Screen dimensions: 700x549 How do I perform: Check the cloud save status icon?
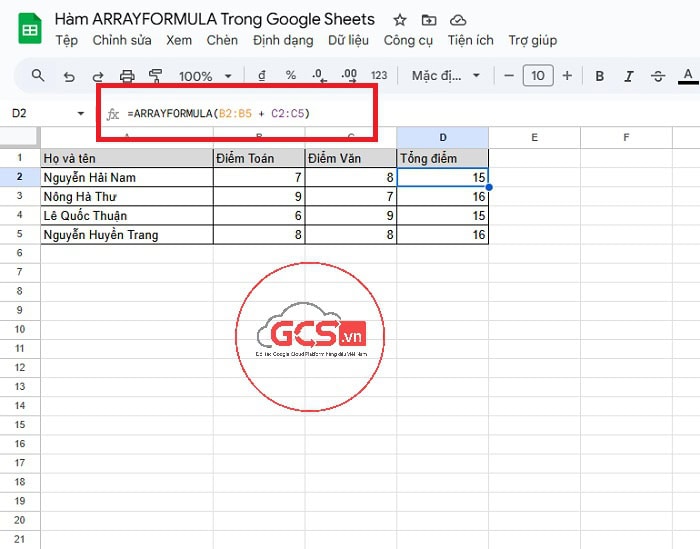[458, 20]
